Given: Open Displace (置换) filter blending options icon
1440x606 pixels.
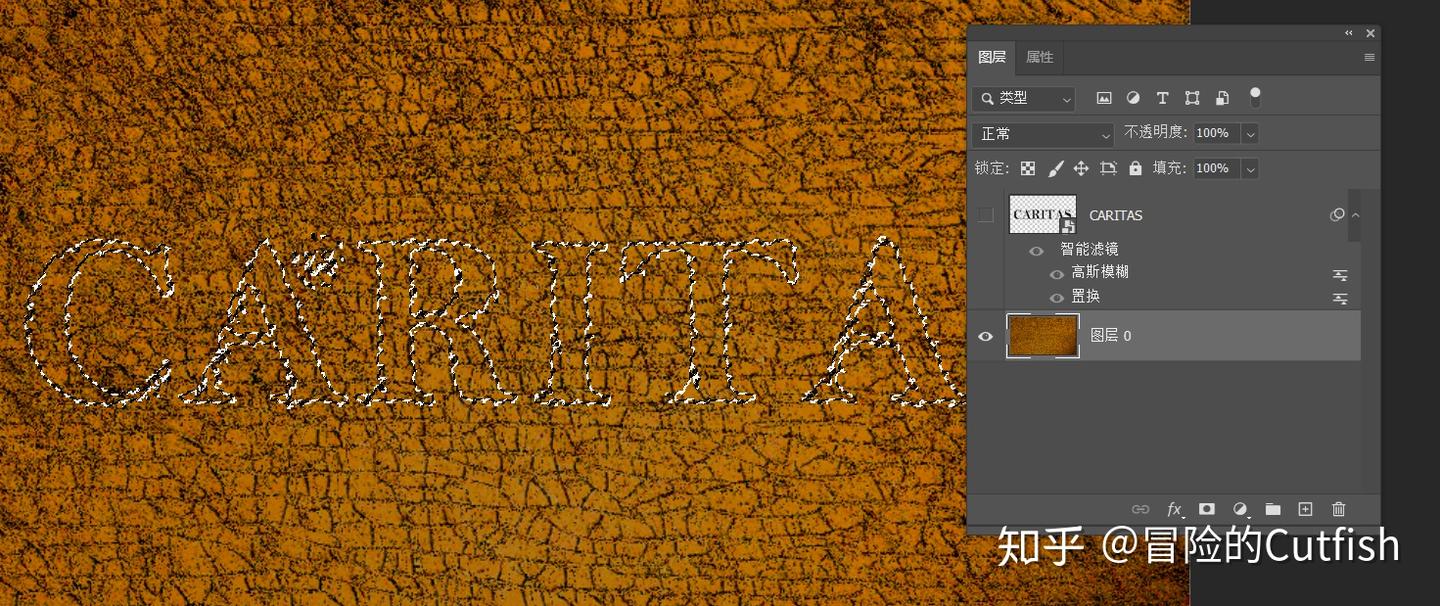Looking at the screenshot, I should pos(1340,298).
